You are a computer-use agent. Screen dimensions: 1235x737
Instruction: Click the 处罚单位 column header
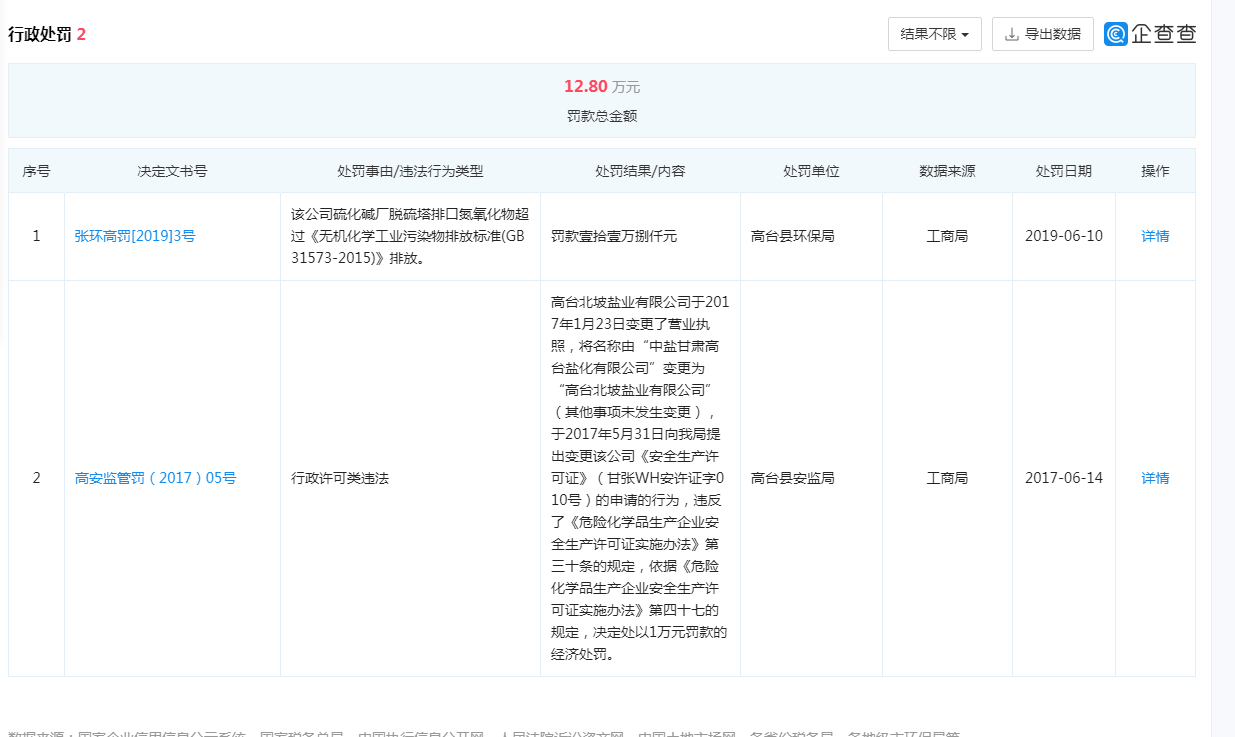[811, 171]
